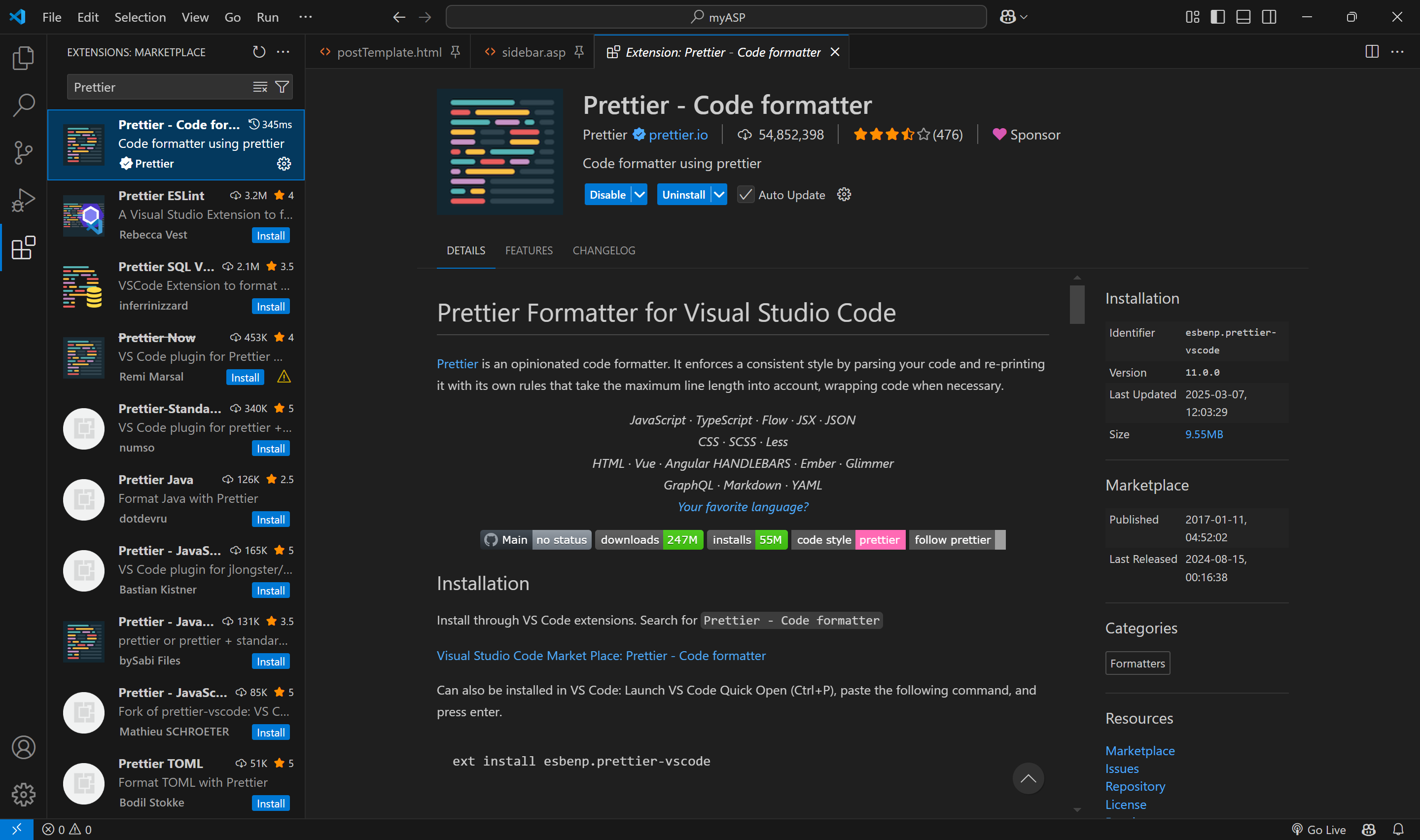
Task: Toggle the bottom panel visibility
Action: 1243,17
